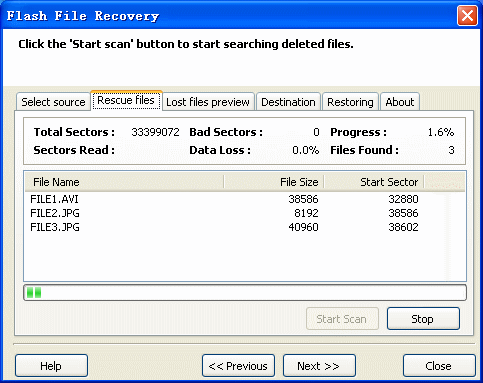This screenshot has height=383, width=483.
Task: Sort by the Start Sector column header
Action: 374,182
